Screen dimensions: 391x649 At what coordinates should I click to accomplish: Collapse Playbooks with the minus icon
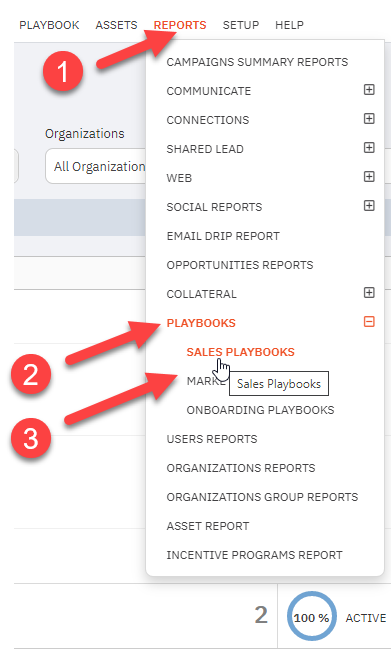pos(369,322)
